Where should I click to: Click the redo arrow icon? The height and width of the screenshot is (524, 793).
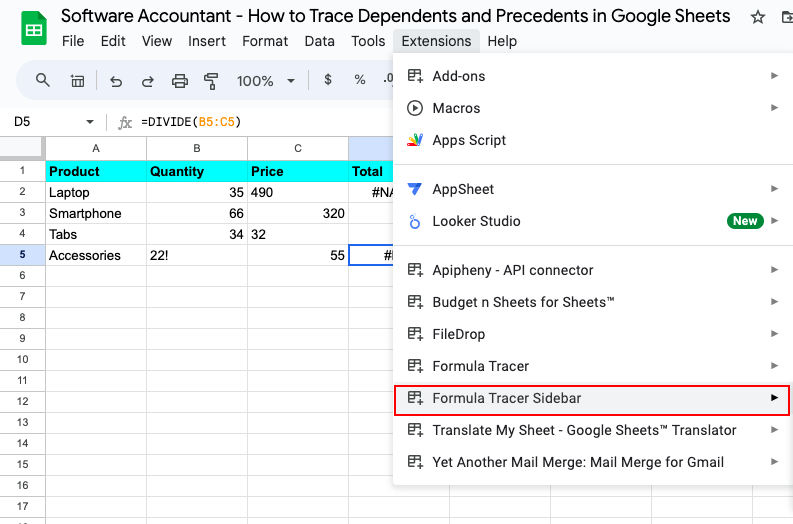coord(148,81)
